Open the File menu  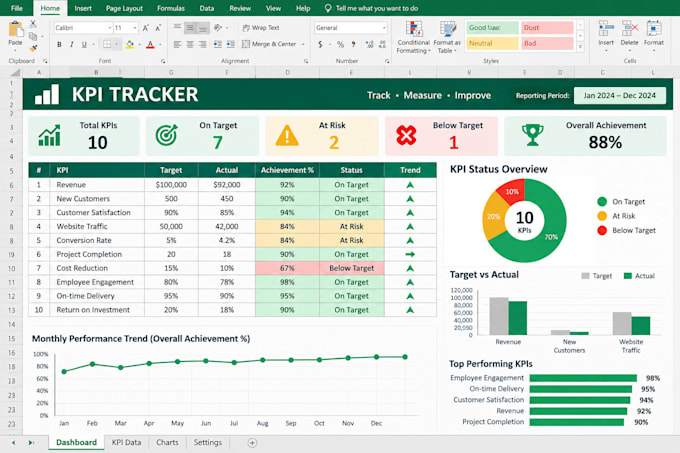[x=17, y=8]
